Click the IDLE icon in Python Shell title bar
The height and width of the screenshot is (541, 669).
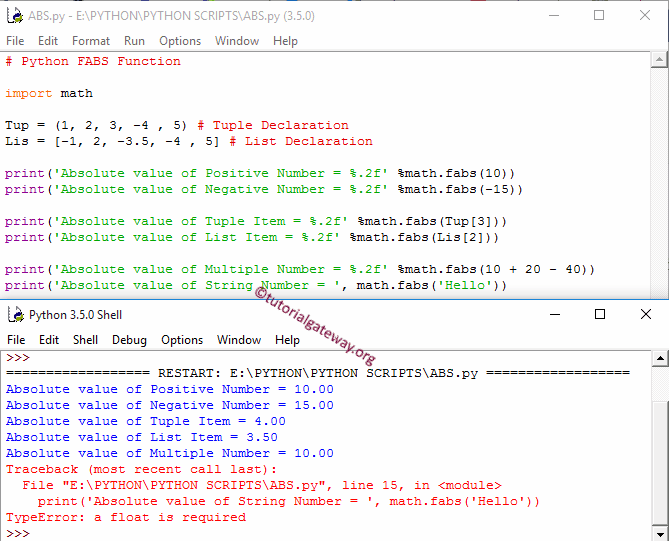tap(16, 315)
